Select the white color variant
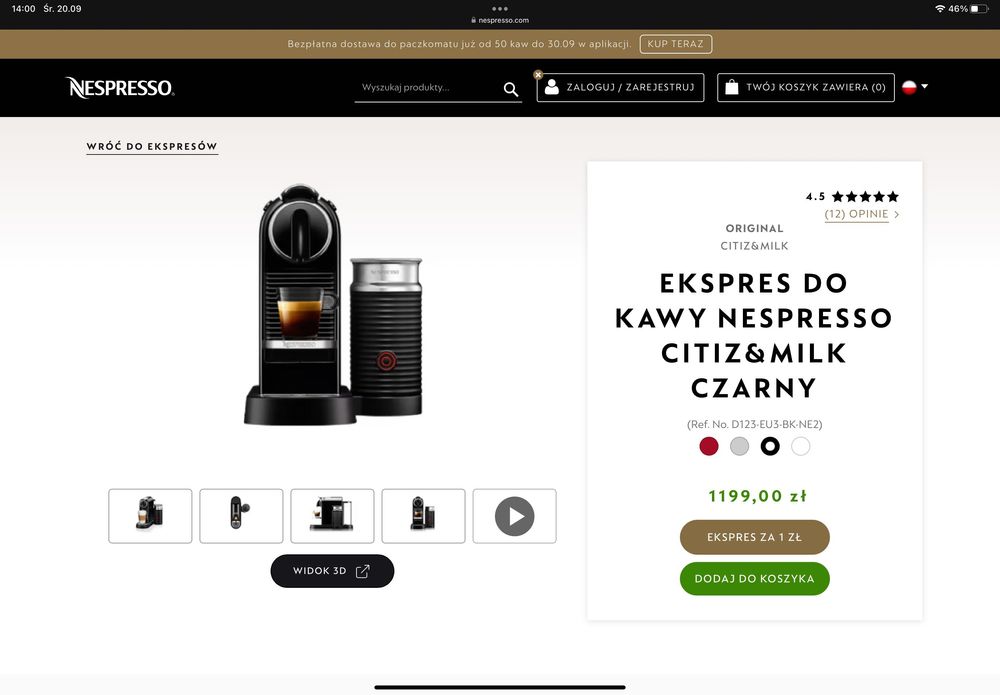1000x695 pixels. [800, 446]
